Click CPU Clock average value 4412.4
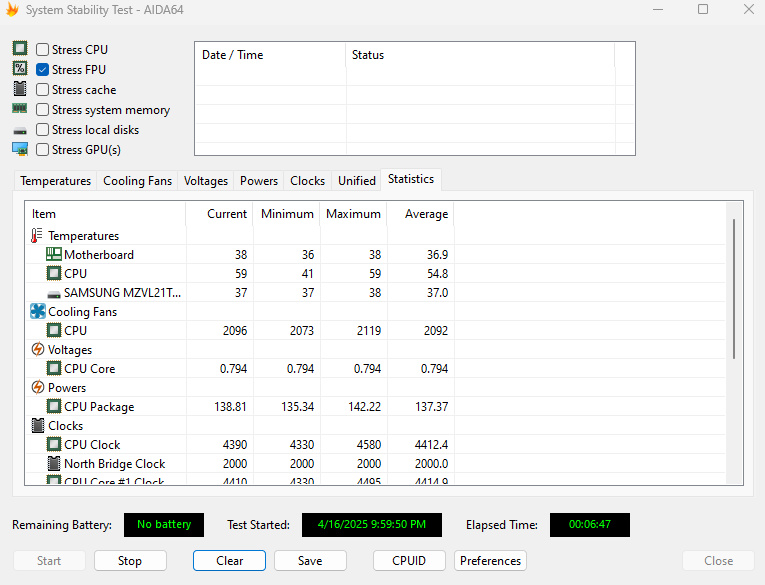Image resolution: width=765 pixels, height=585 pixels. [x=431, y=444]
